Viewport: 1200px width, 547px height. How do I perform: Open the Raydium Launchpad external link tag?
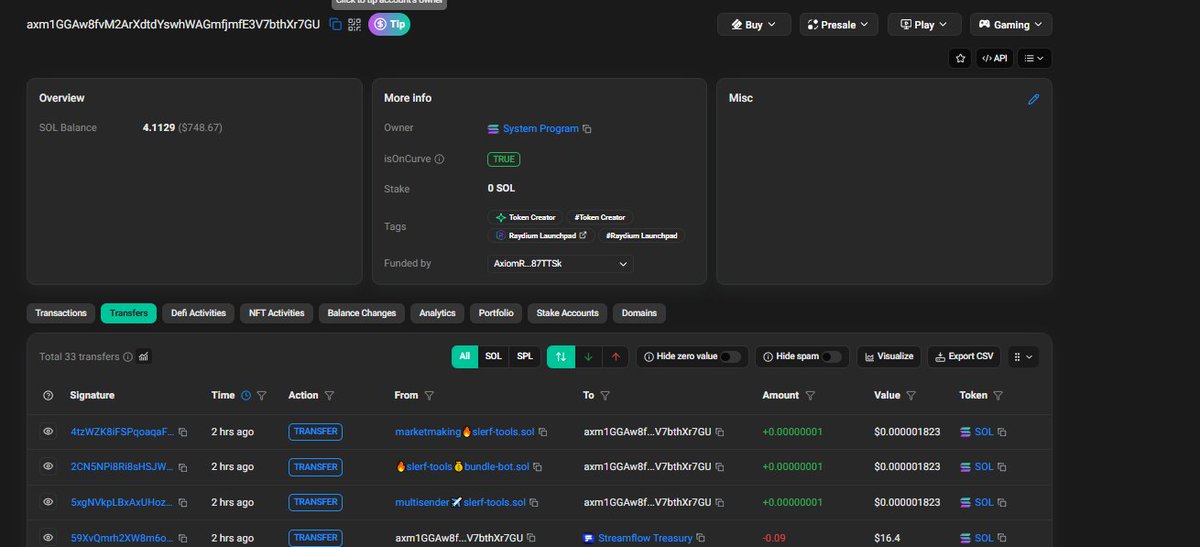(540, 236)
